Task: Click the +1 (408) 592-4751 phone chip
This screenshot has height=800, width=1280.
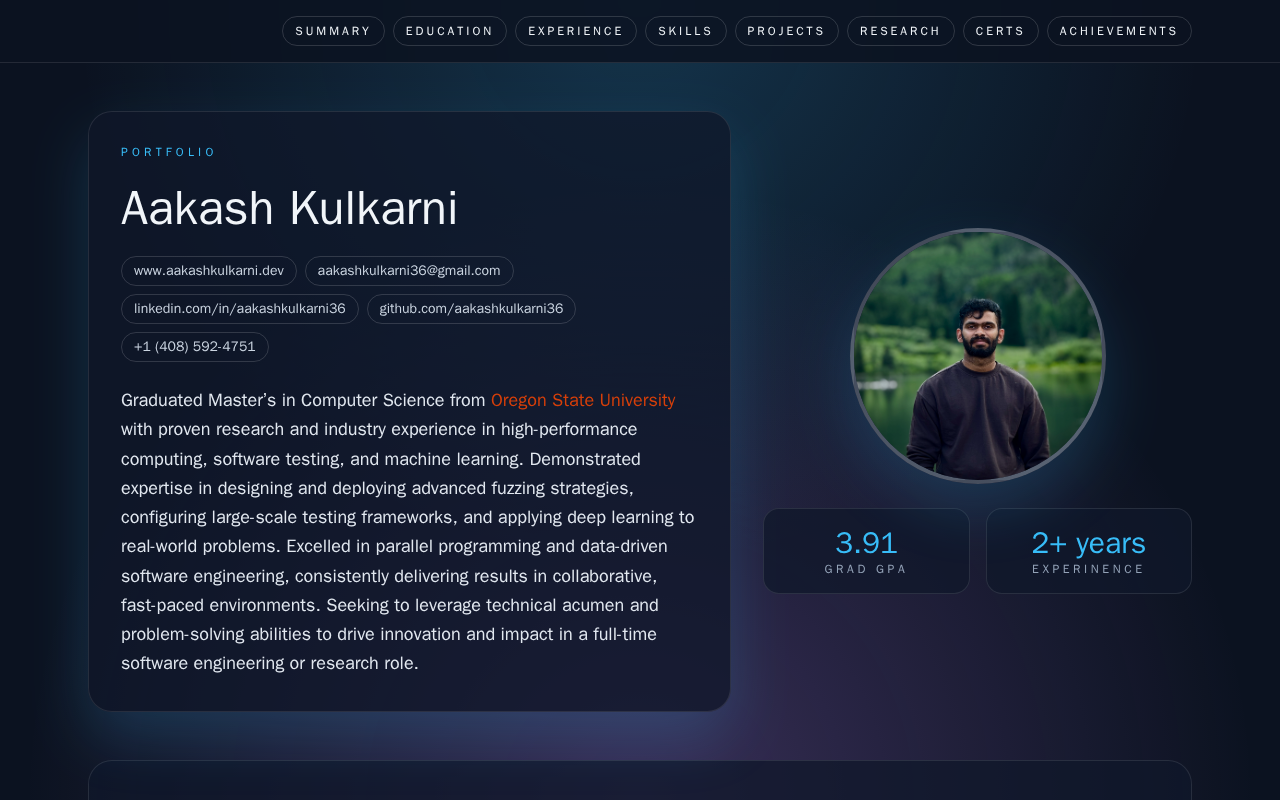Action: click(x=195, y=347)
